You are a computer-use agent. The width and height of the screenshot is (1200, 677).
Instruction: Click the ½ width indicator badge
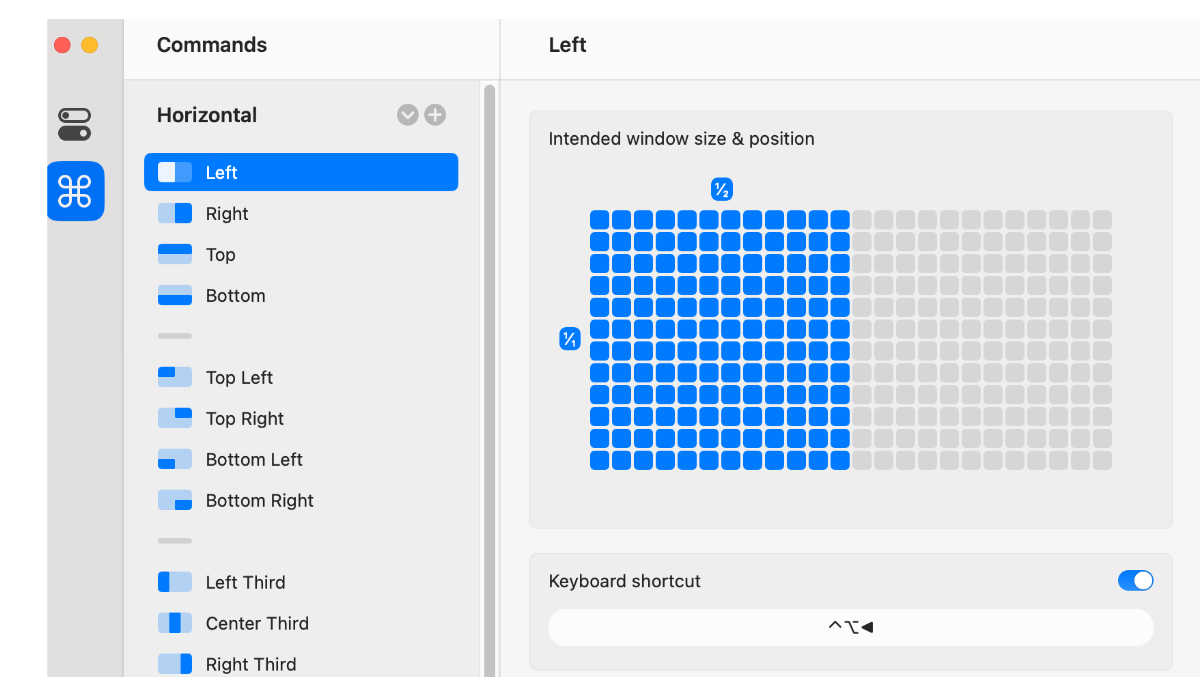[721, 189]
